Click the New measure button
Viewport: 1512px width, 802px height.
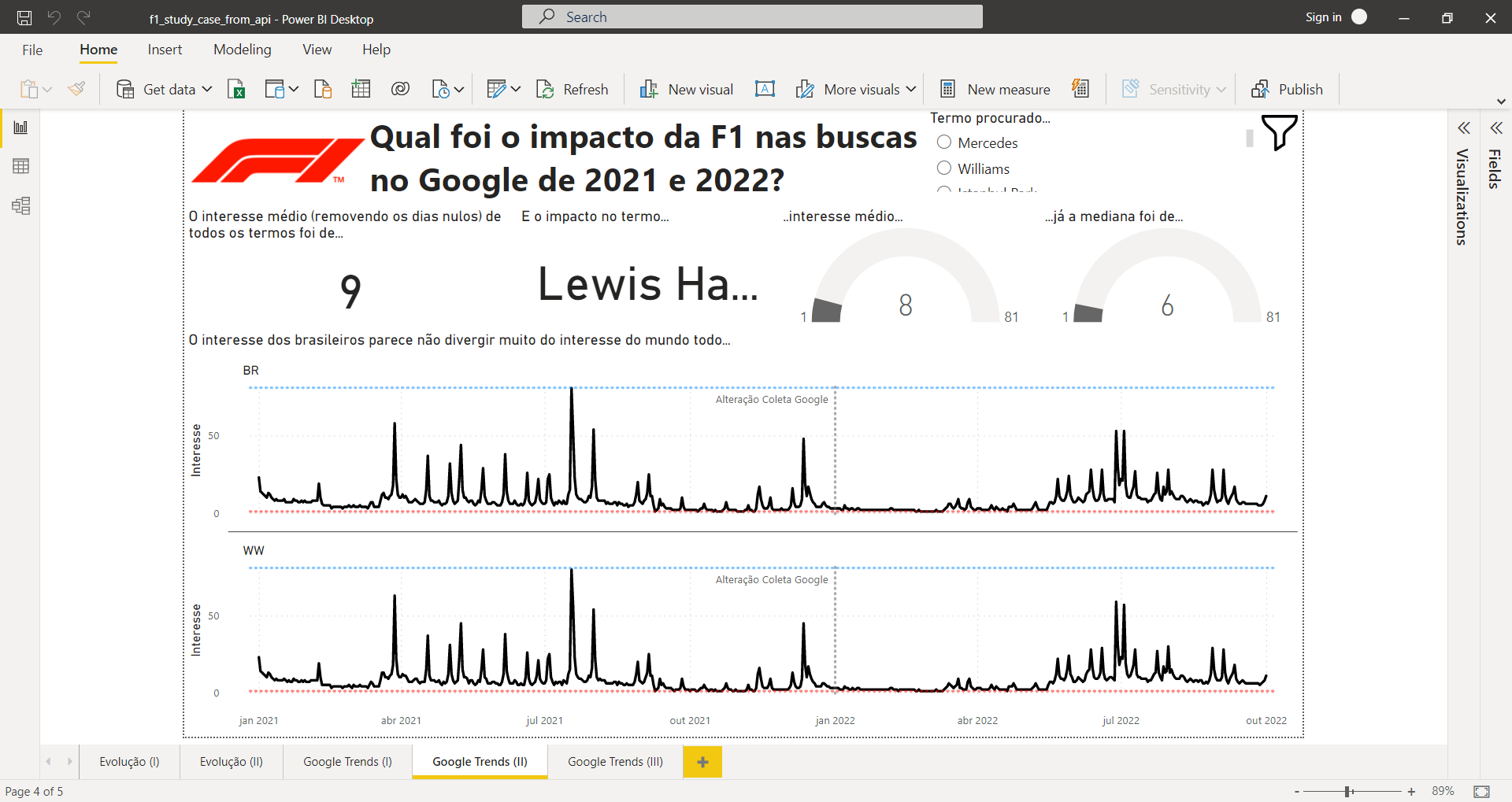pos(995,89)
